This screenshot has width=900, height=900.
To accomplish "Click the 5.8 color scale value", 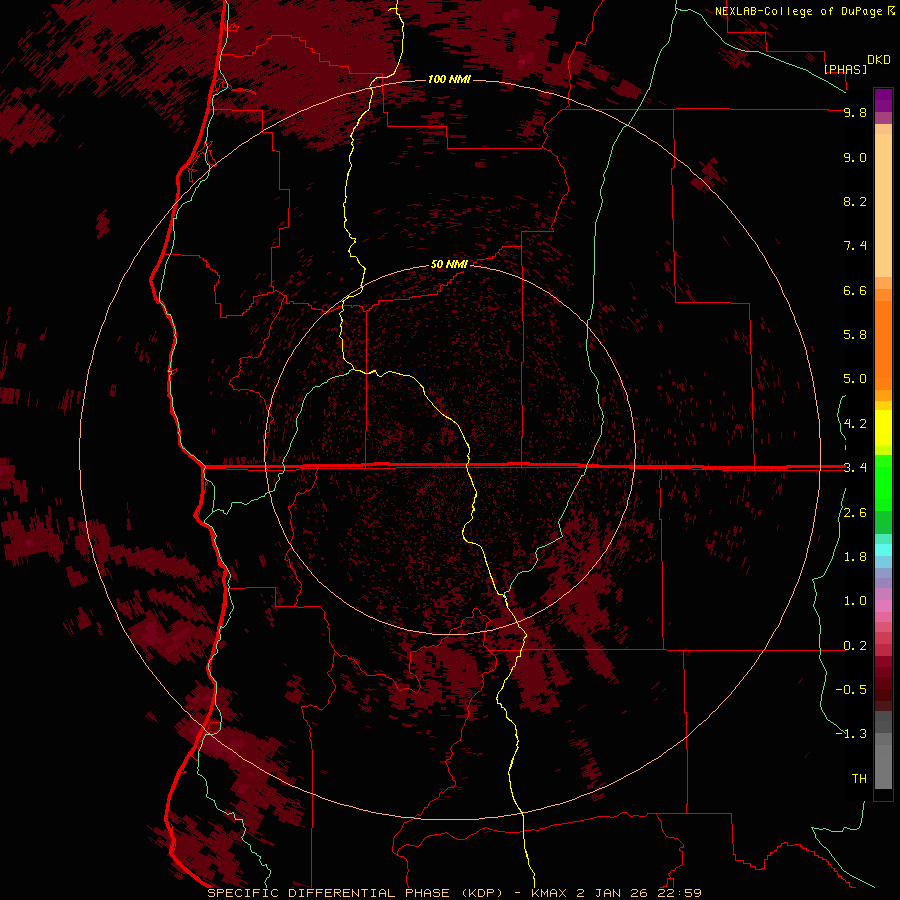I will click(x=855, y=335).
